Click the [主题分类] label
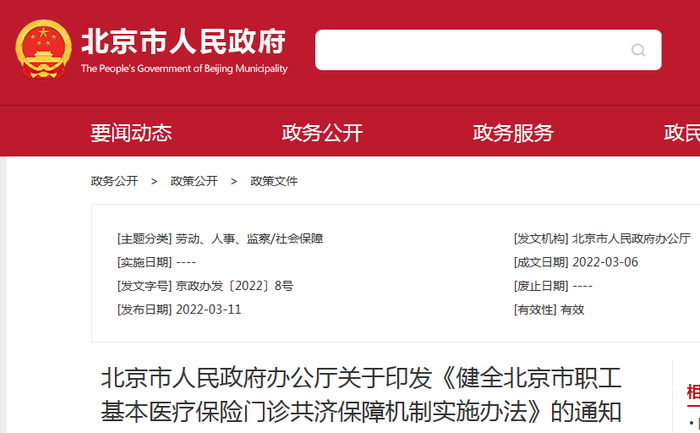Image resolution: width=700 pixels, height=433 pixels. coord(144,239)
